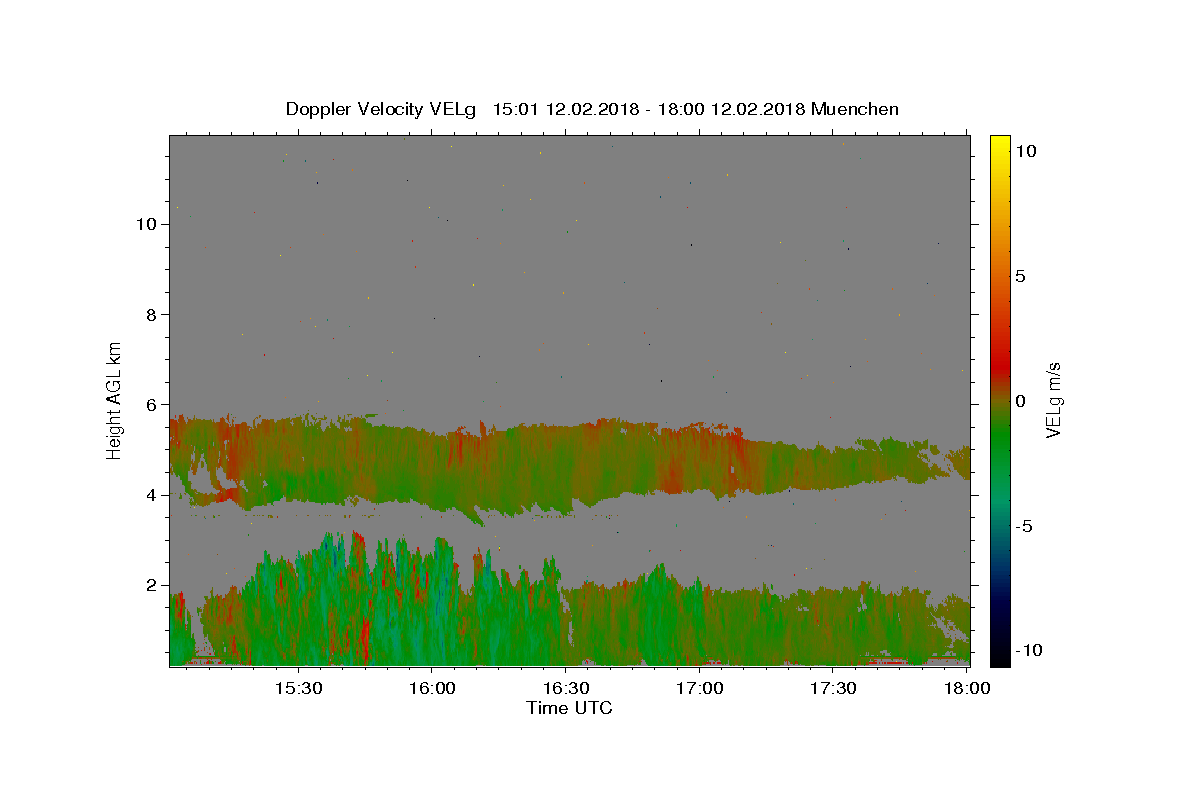1200x800 pixels.
Task: Click the colorbar tick label 0
Action: pos(1020,401)
